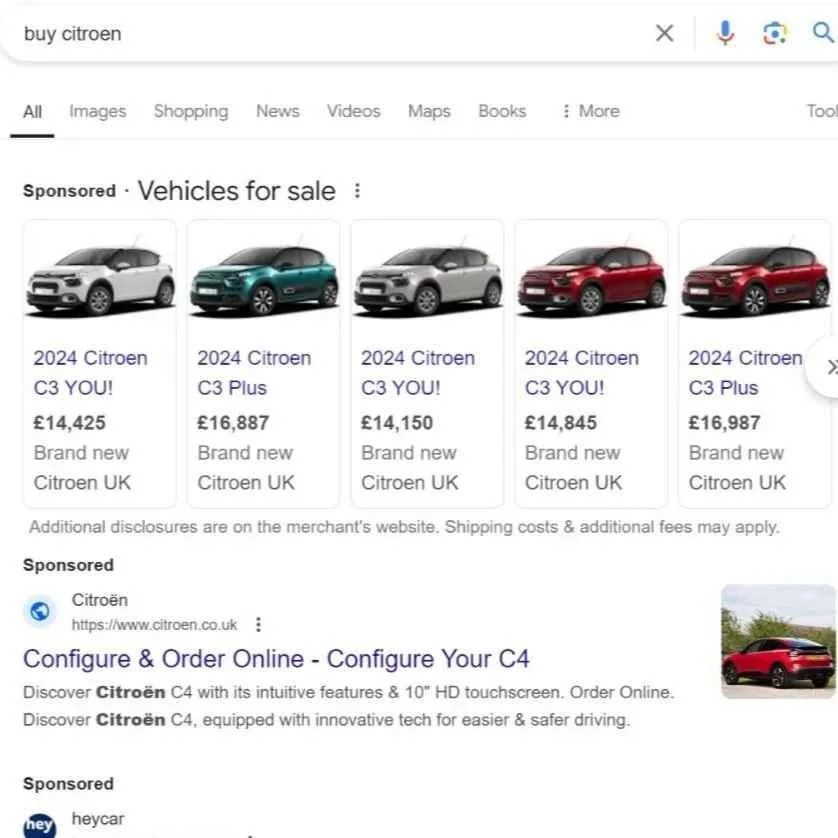Open the Tools option
This screenshot has height=838, width=838.
coord(822,111)
